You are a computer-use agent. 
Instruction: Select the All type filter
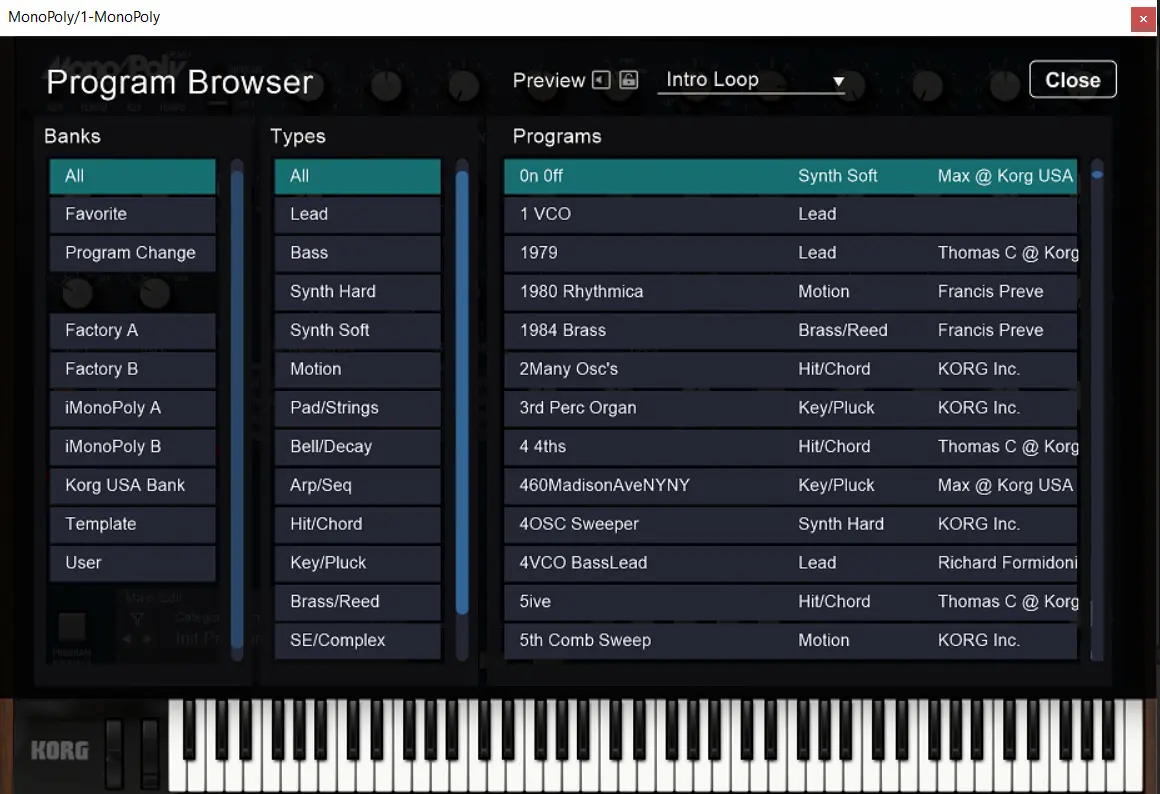357,176
